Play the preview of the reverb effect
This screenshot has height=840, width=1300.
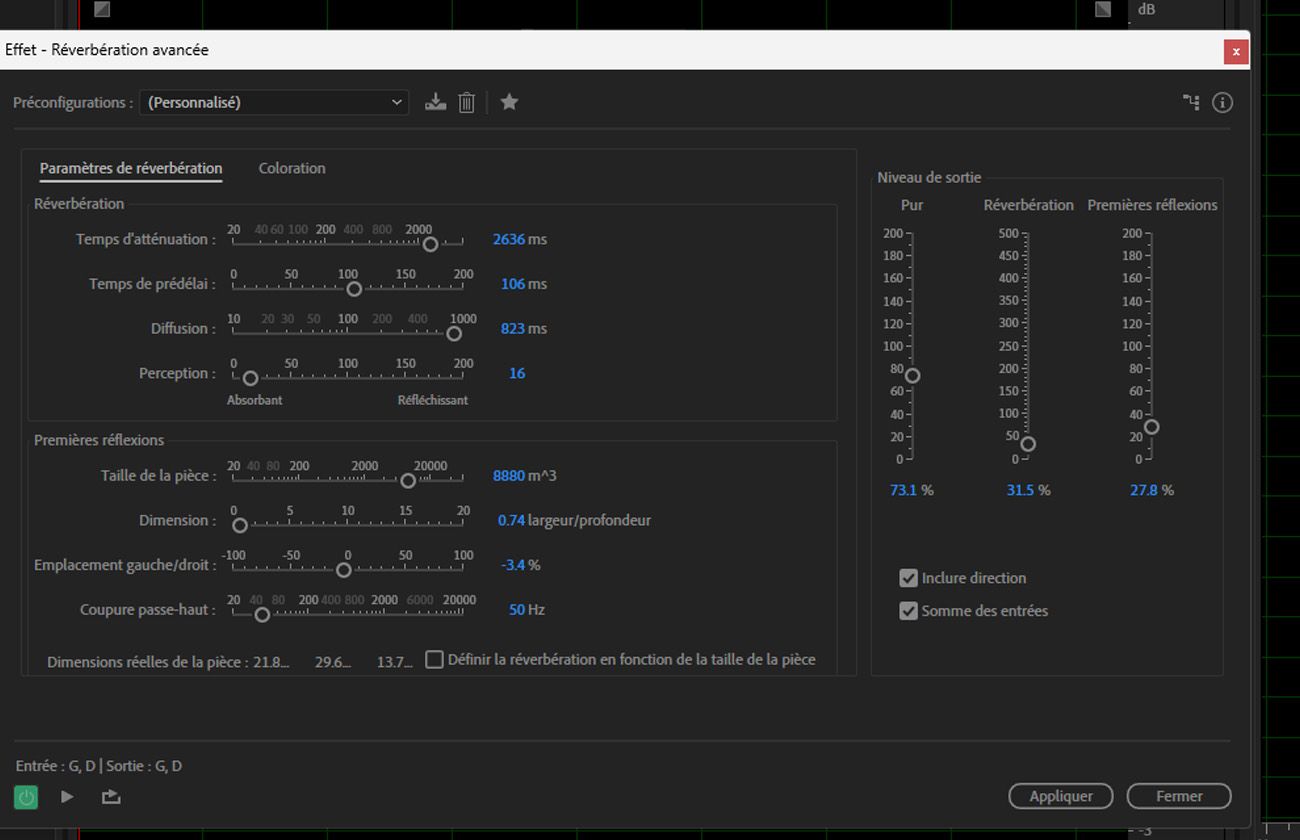click(67, 797)
